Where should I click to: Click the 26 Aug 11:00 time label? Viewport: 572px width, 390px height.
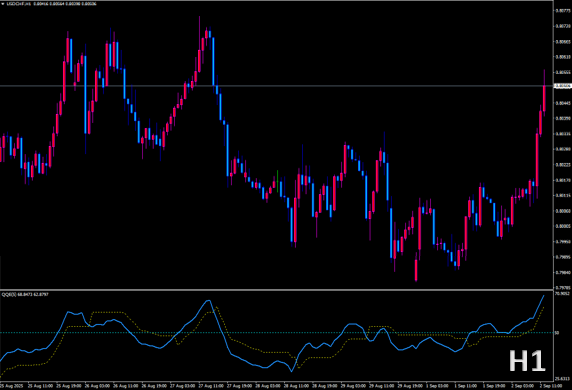click(x=125, y=386)
